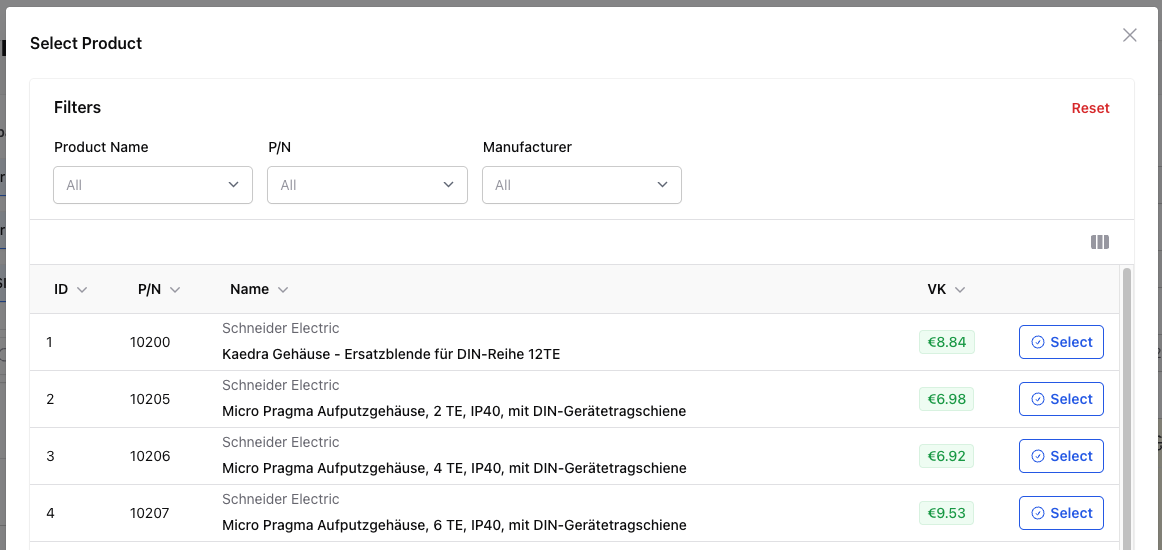Click the Name column header
1162x550 pixels.
(249, 290)
